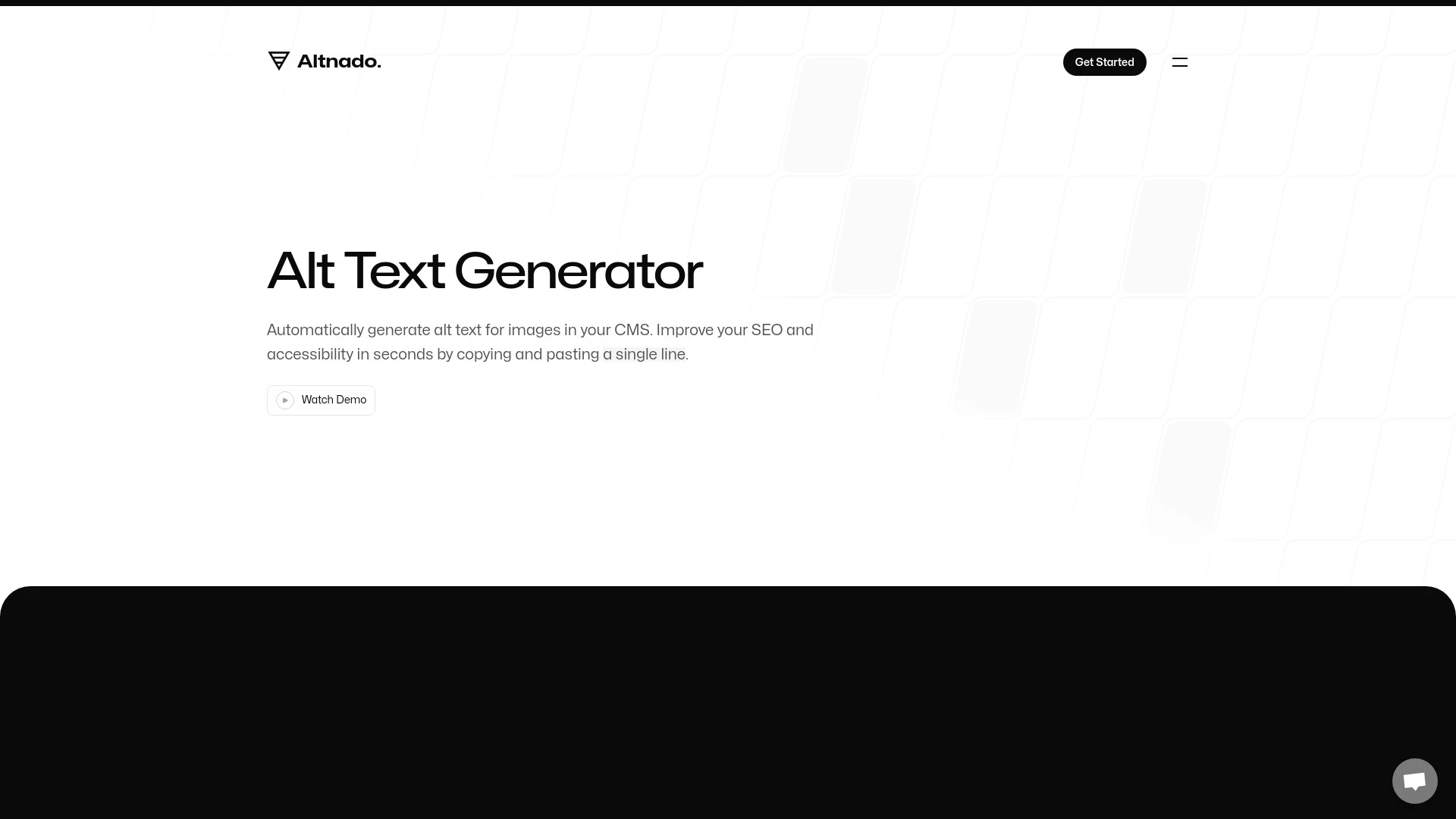This screenshot has width=1456, height=819.
Task: Click the Get Started button
Action: point(1104,61)
